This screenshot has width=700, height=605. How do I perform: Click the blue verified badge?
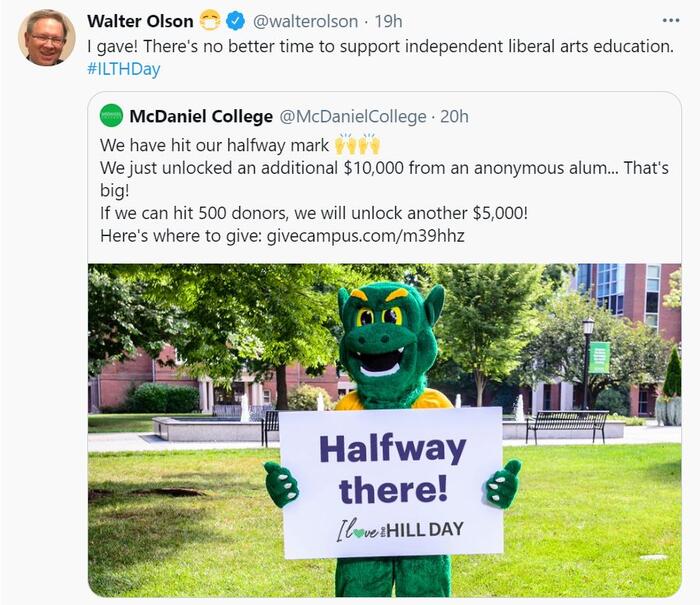tap(236, 21)
